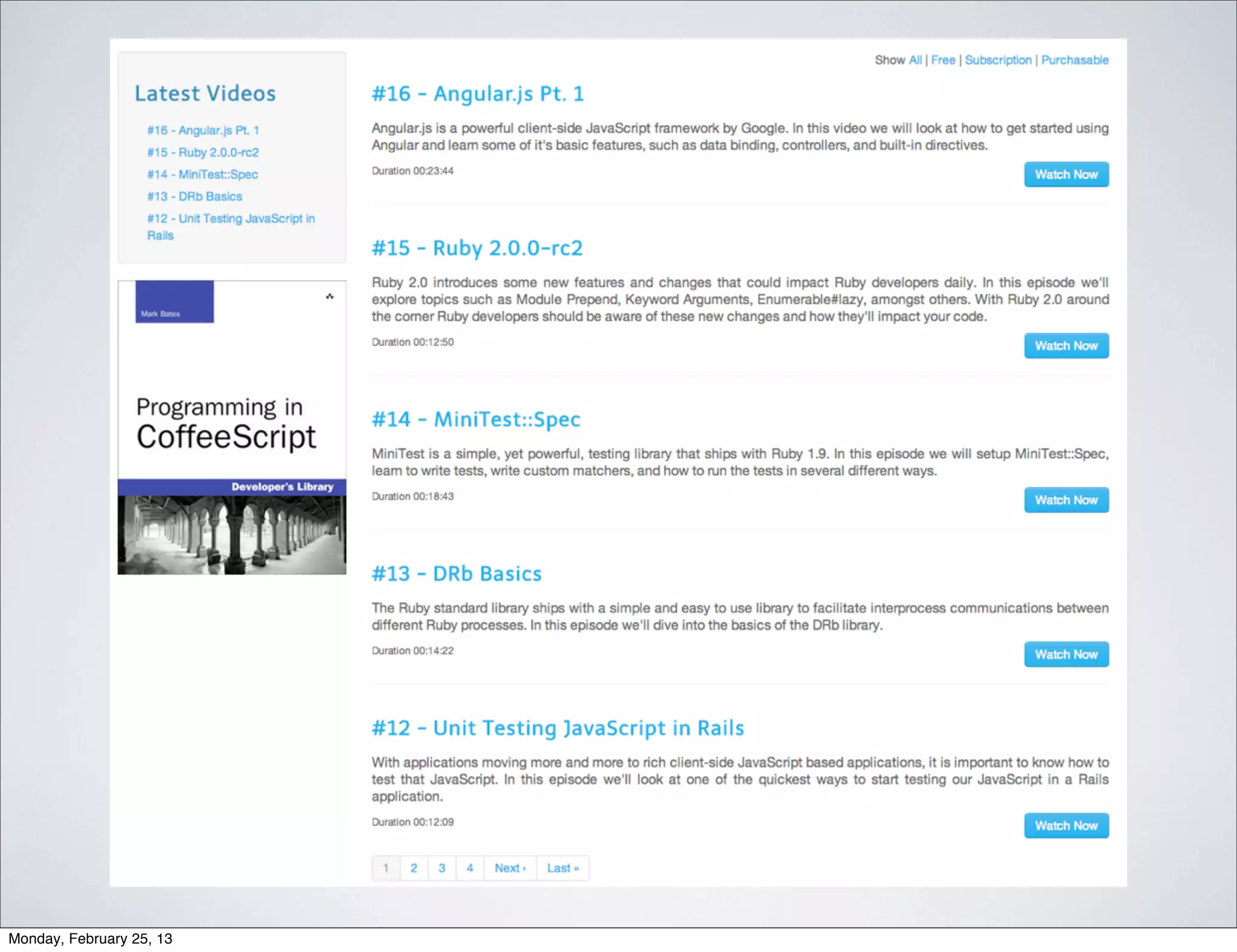Go to page 2 of videos

414,868
